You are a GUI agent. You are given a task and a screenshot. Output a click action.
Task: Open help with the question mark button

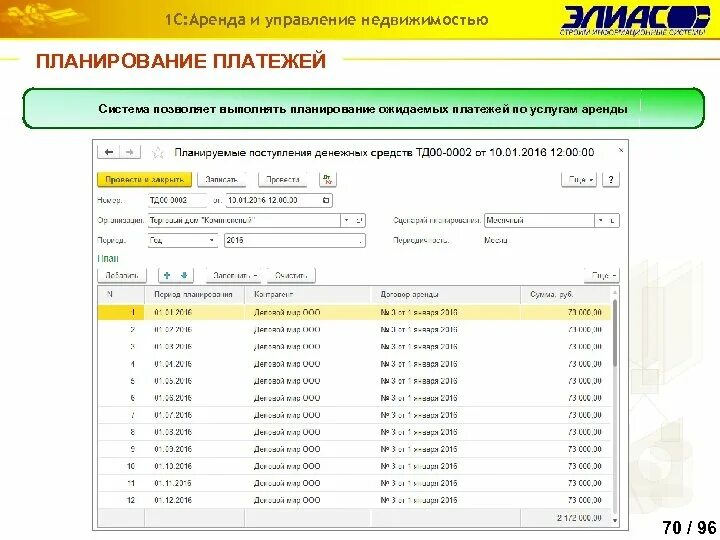point(611,180)
